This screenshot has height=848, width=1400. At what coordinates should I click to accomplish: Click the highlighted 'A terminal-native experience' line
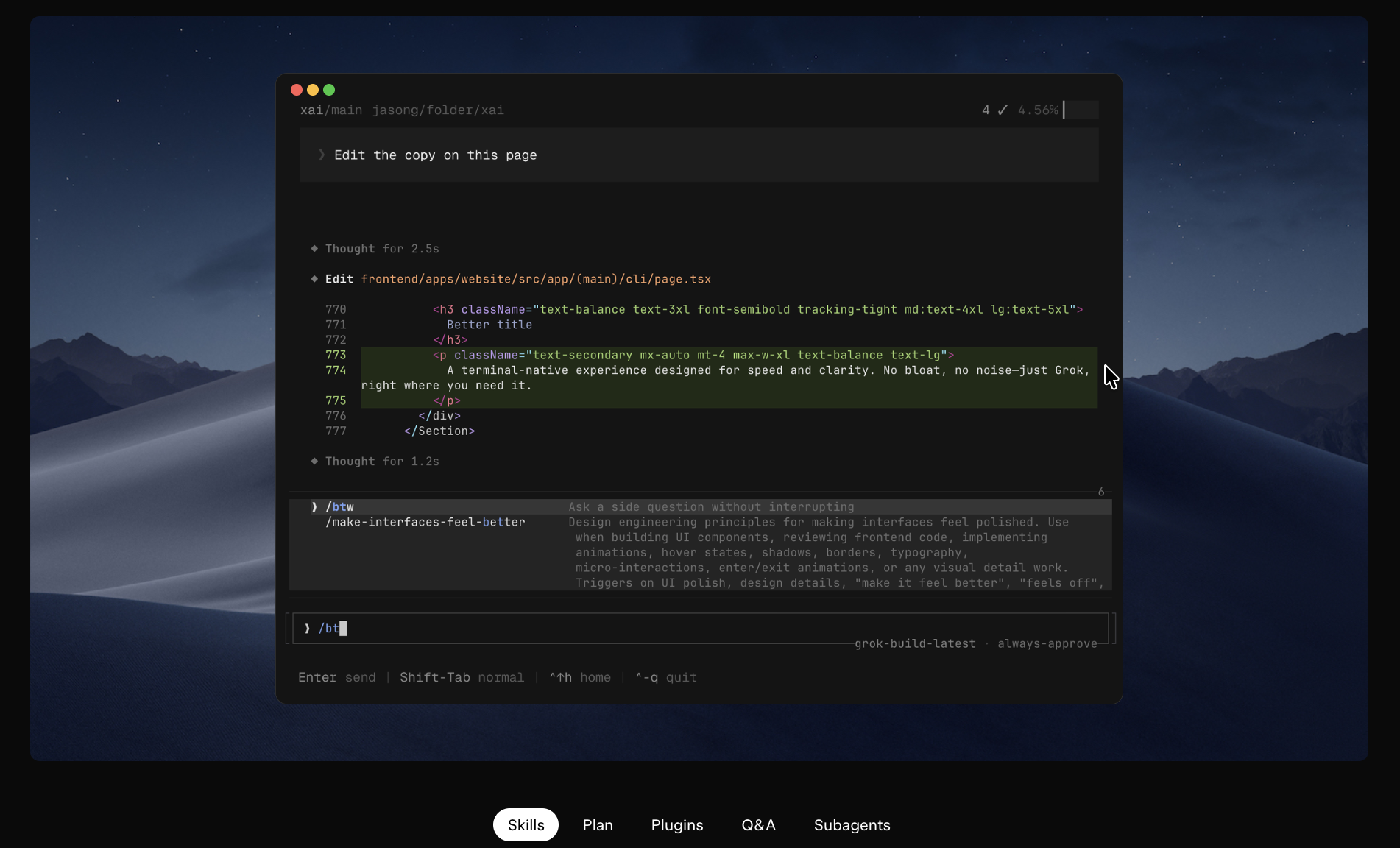729,378
